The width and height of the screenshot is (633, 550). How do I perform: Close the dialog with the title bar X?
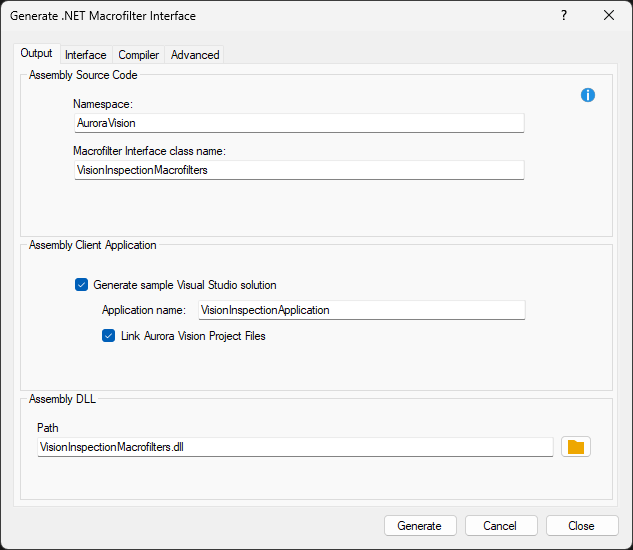point(609,16)
